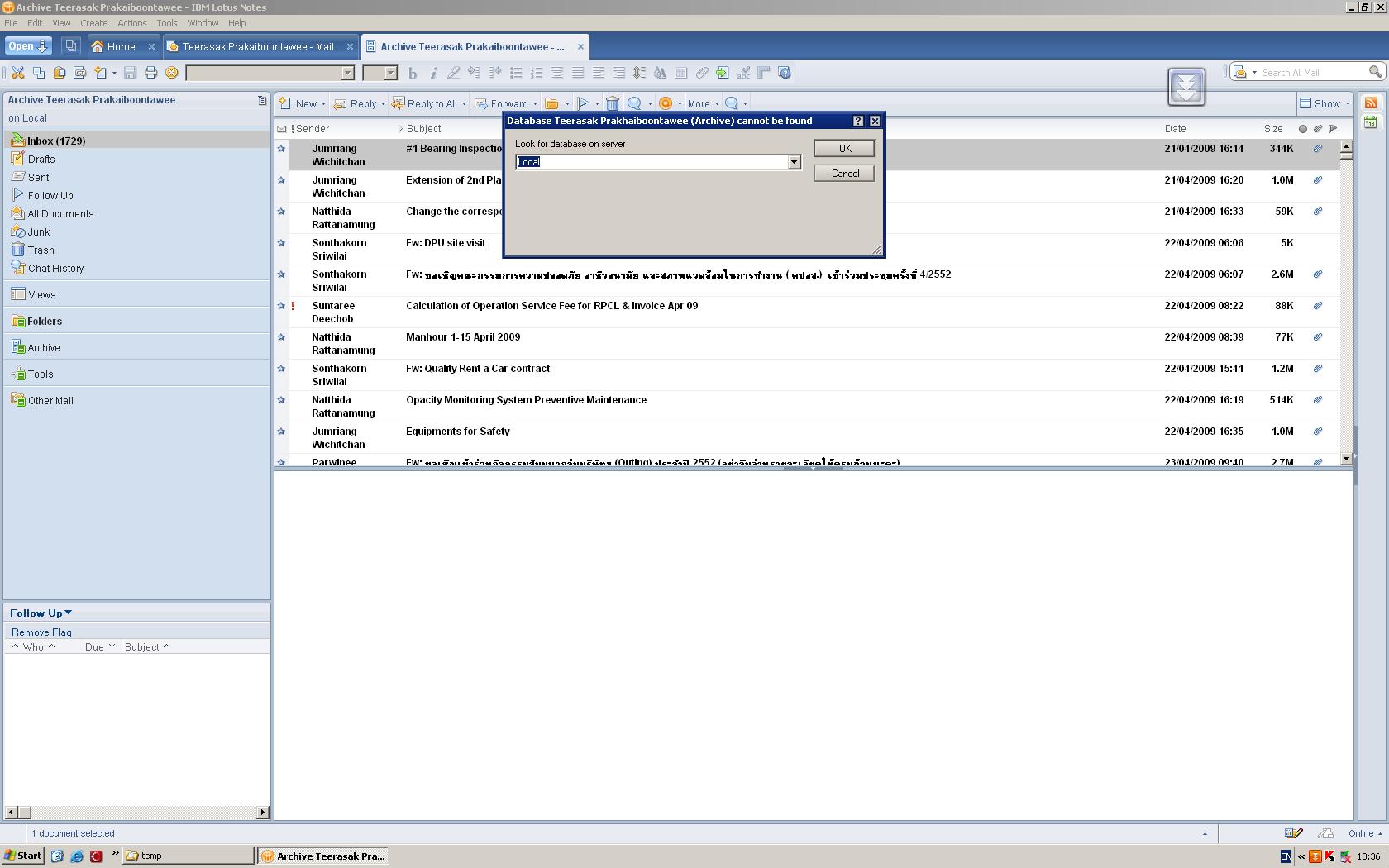The height and width of the screenshot is (868, 1389).
Task: Click the Italic formatting icon
Action: [433, 73]
